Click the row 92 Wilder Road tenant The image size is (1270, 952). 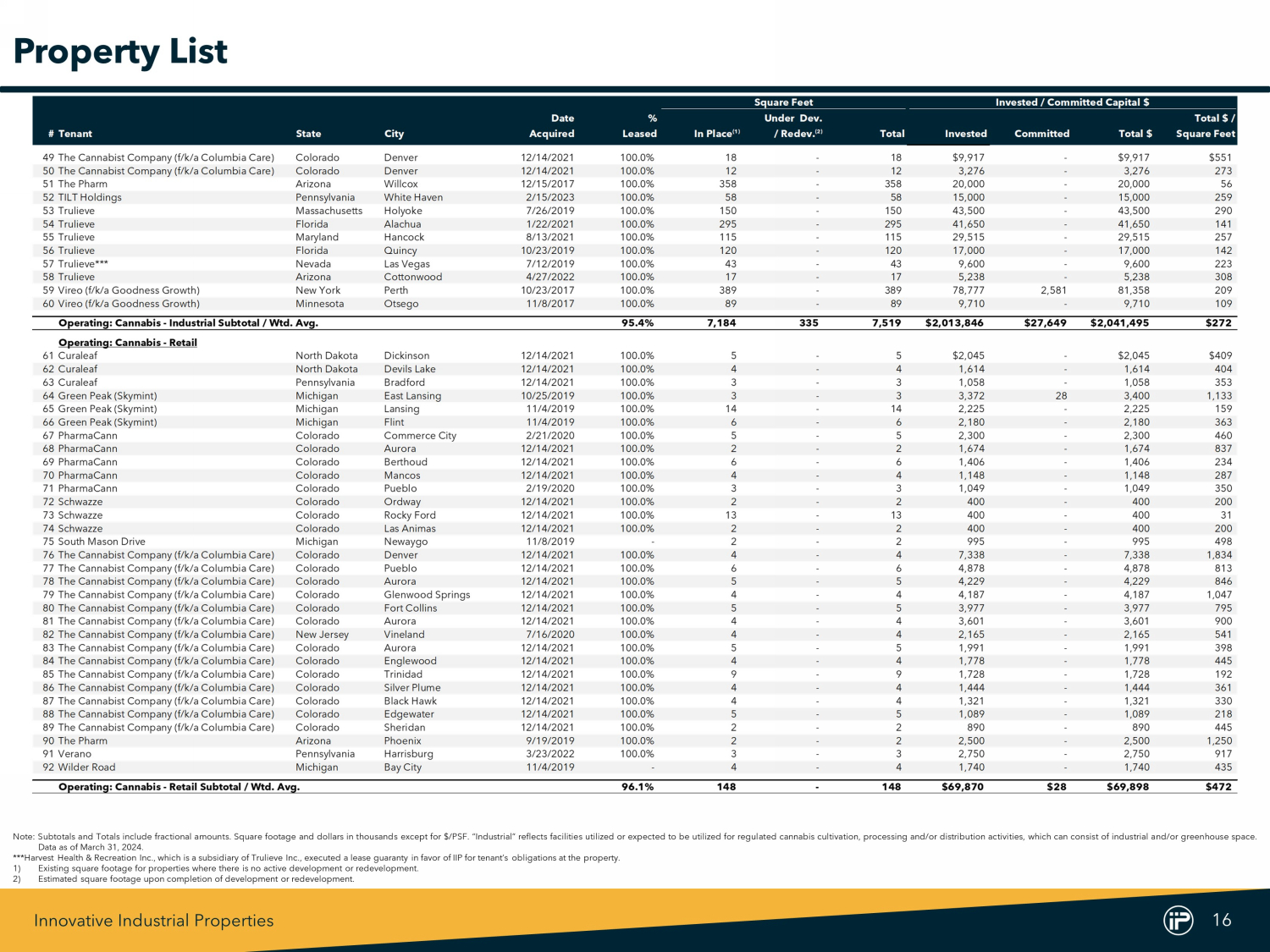coord(86,768)
